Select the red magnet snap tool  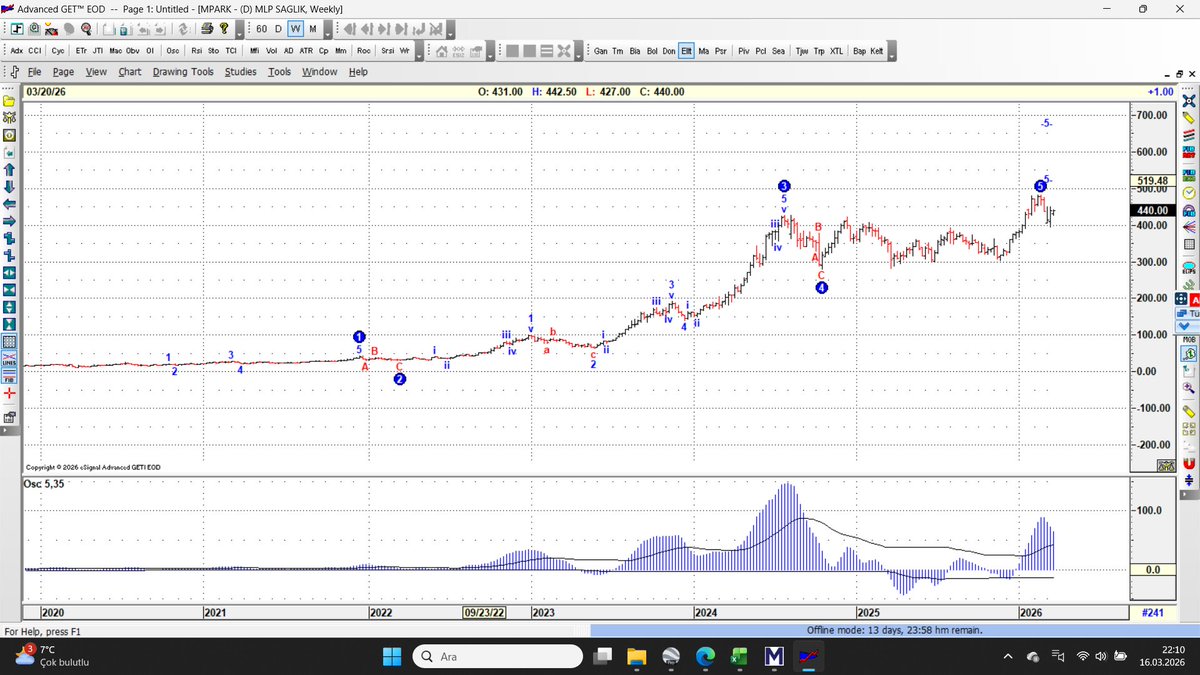coord(1189,463)
